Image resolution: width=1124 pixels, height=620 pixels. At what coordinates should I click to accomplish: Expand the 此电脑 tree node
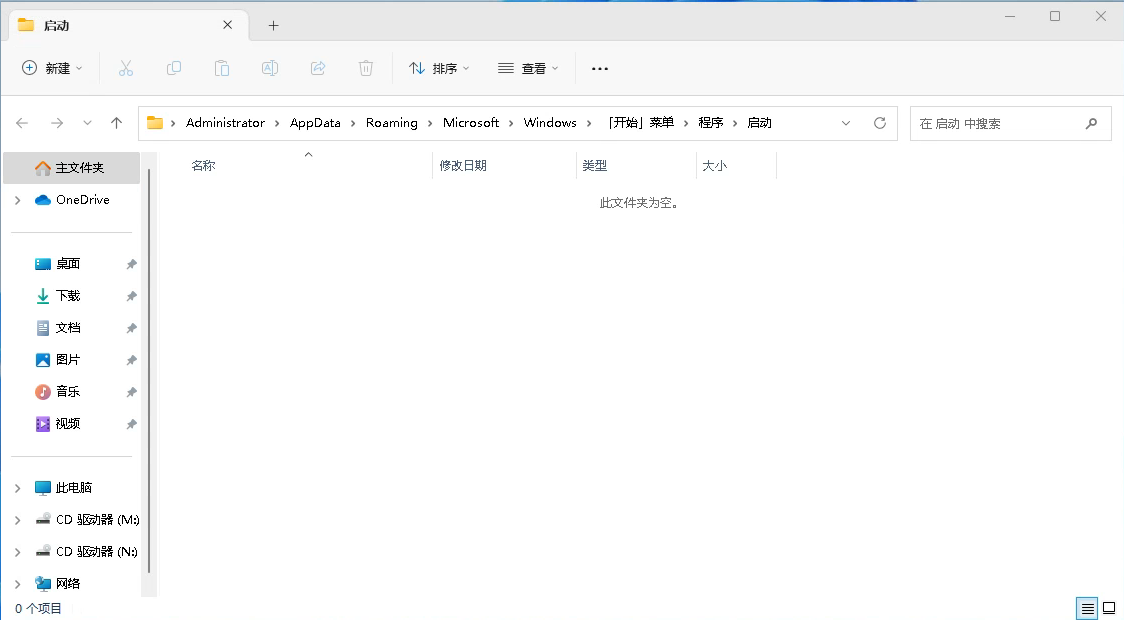point(18,488)
